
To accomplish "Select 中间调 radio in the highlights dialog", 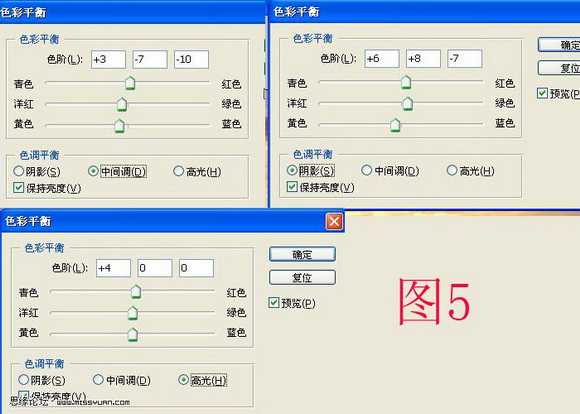I will tap(98, 380).
